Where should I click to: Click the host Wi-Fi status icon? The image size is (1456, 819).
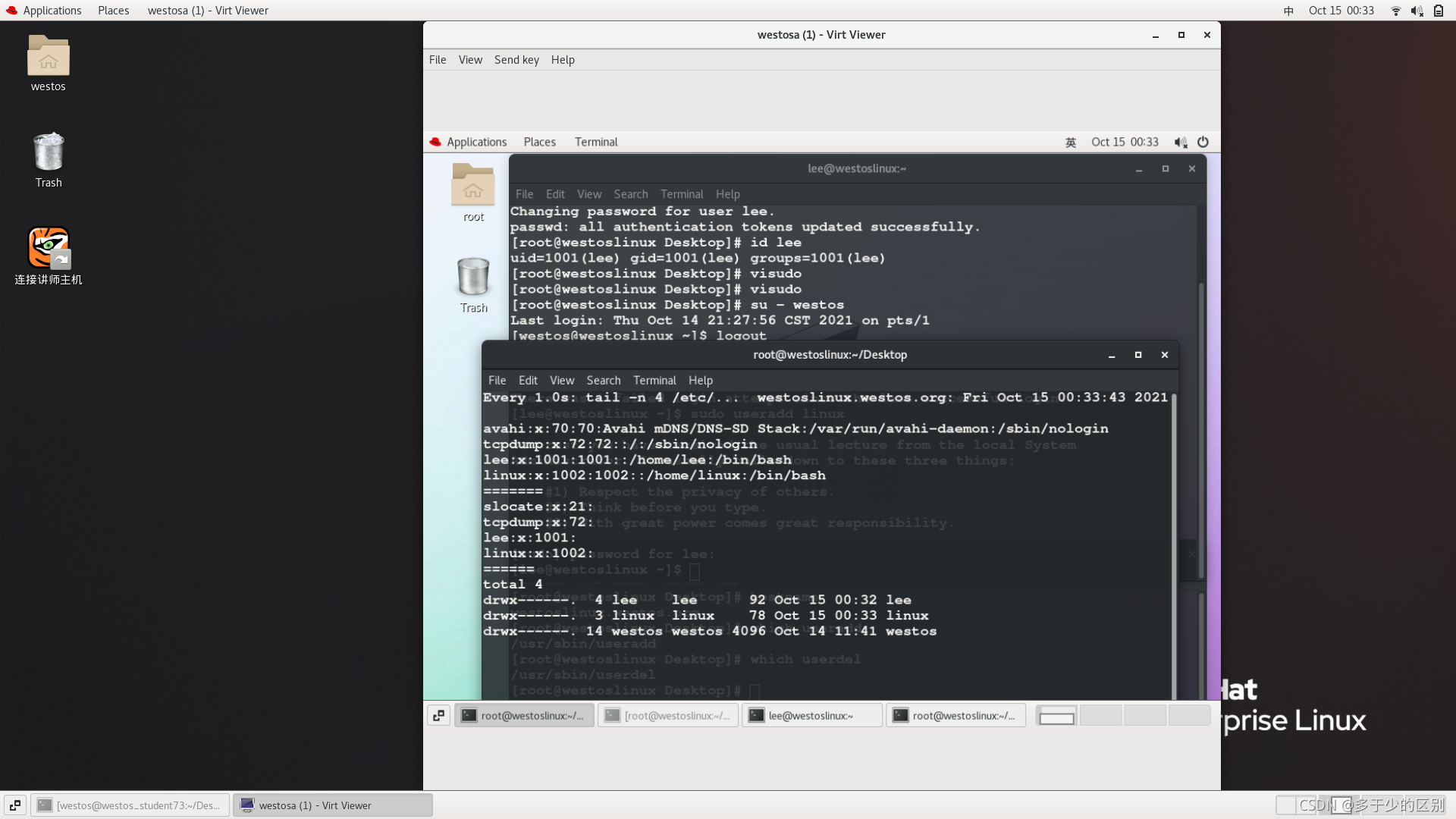click(1395, 11)
